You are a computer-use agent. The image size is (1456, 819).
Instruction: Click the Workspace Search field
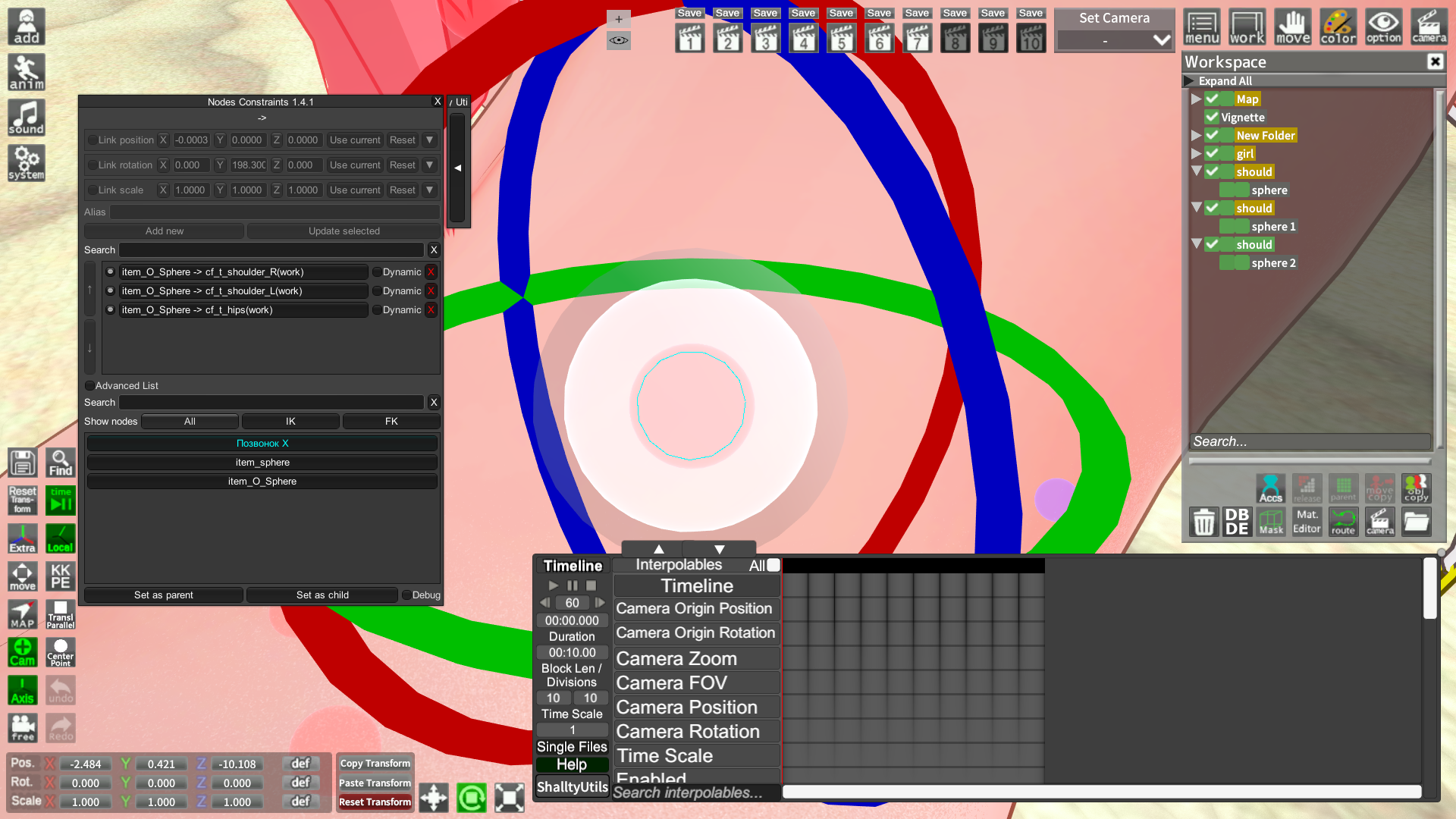(x=1309, y=441)
